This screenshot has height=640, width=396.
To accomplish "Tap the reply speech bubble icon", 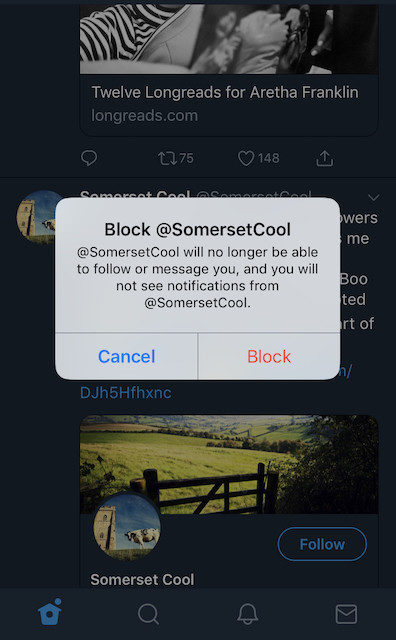I will click(x=89, y=158).
